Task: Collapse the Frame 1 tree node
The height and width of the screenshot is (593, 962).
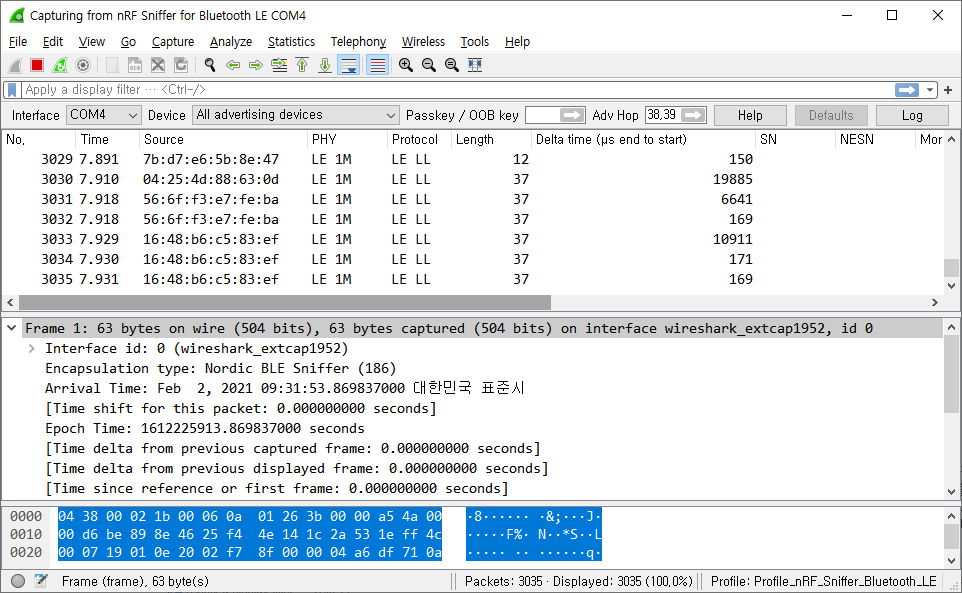Action: (11, 329)
